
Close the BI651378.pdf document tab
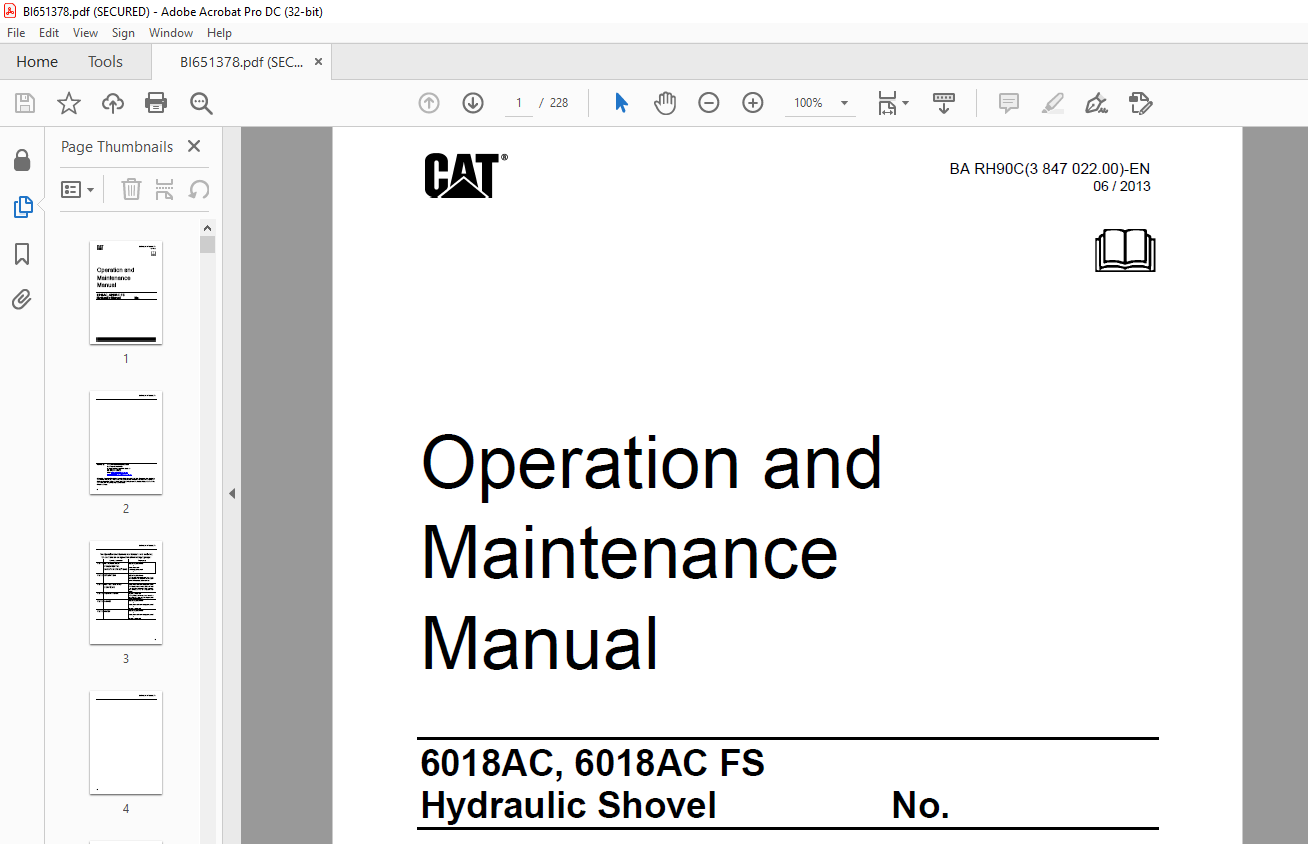point(318,62)
